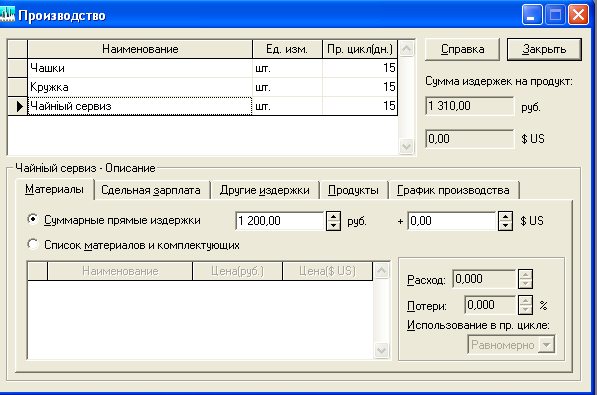Increase direct costs in rubles using up arrow
597x395 pixels.
coord(333,217)
